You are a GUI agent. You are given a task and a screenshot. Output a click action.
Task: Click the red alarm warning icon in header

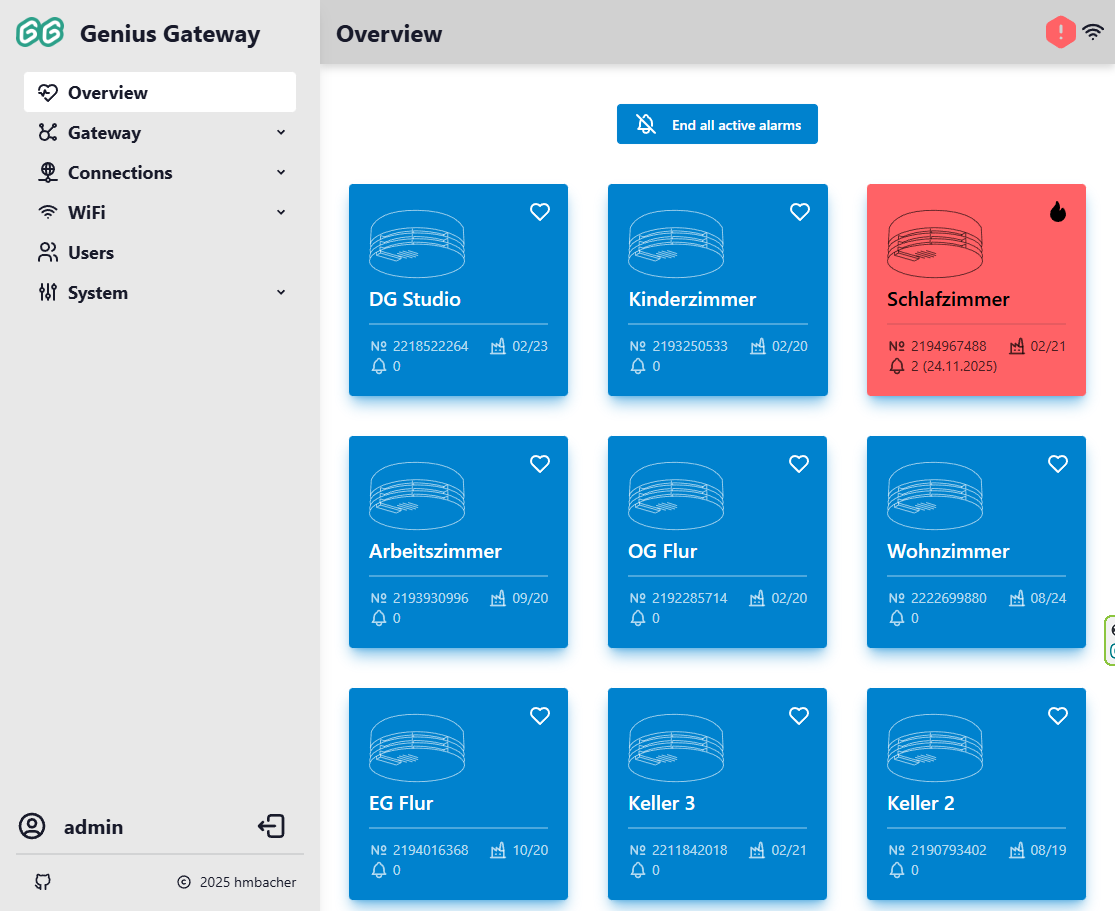1060,33
